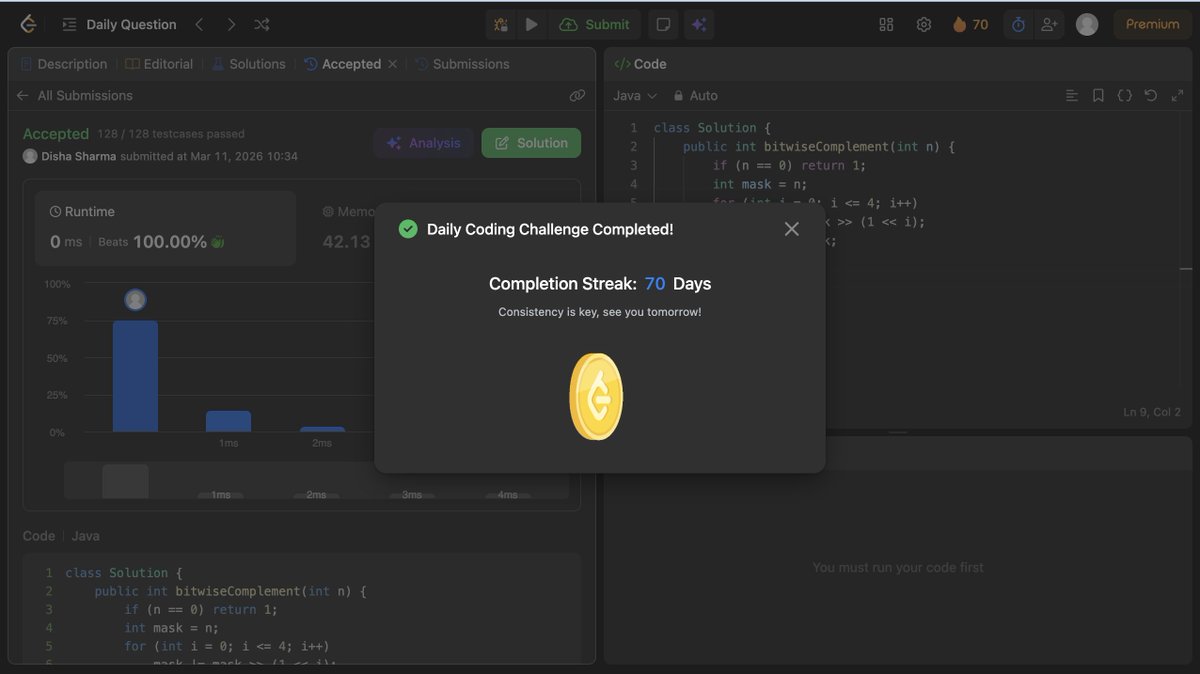Click the invite user icon
Image resolution: width=1200 pixels, height=674 pixels.
[1049, 24]
